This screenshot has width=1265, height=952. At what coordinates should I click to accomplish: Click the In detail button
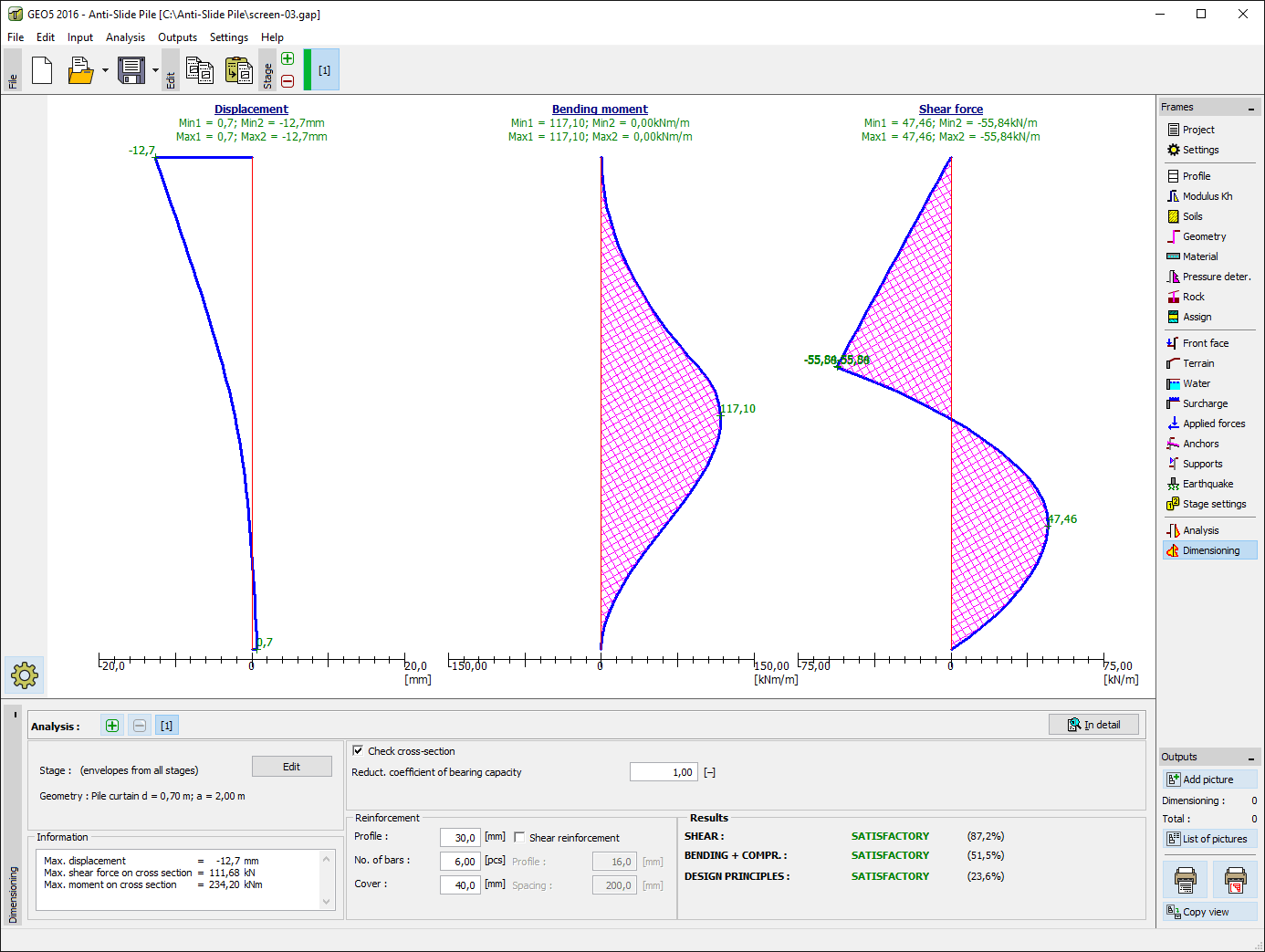[x=1093, y=725]
